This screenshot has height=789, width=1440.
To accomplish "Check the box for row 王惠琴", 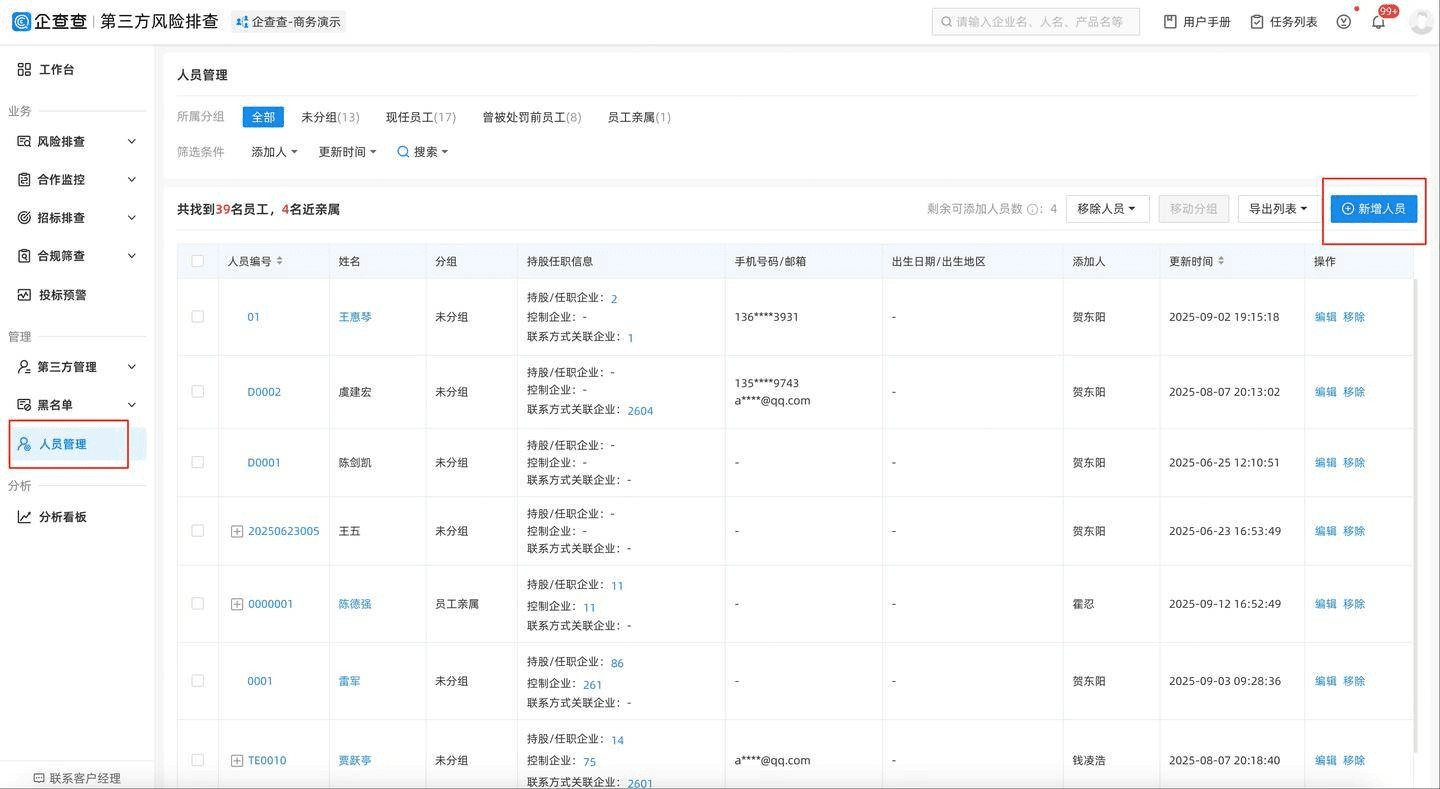I will tap(197, 316).
